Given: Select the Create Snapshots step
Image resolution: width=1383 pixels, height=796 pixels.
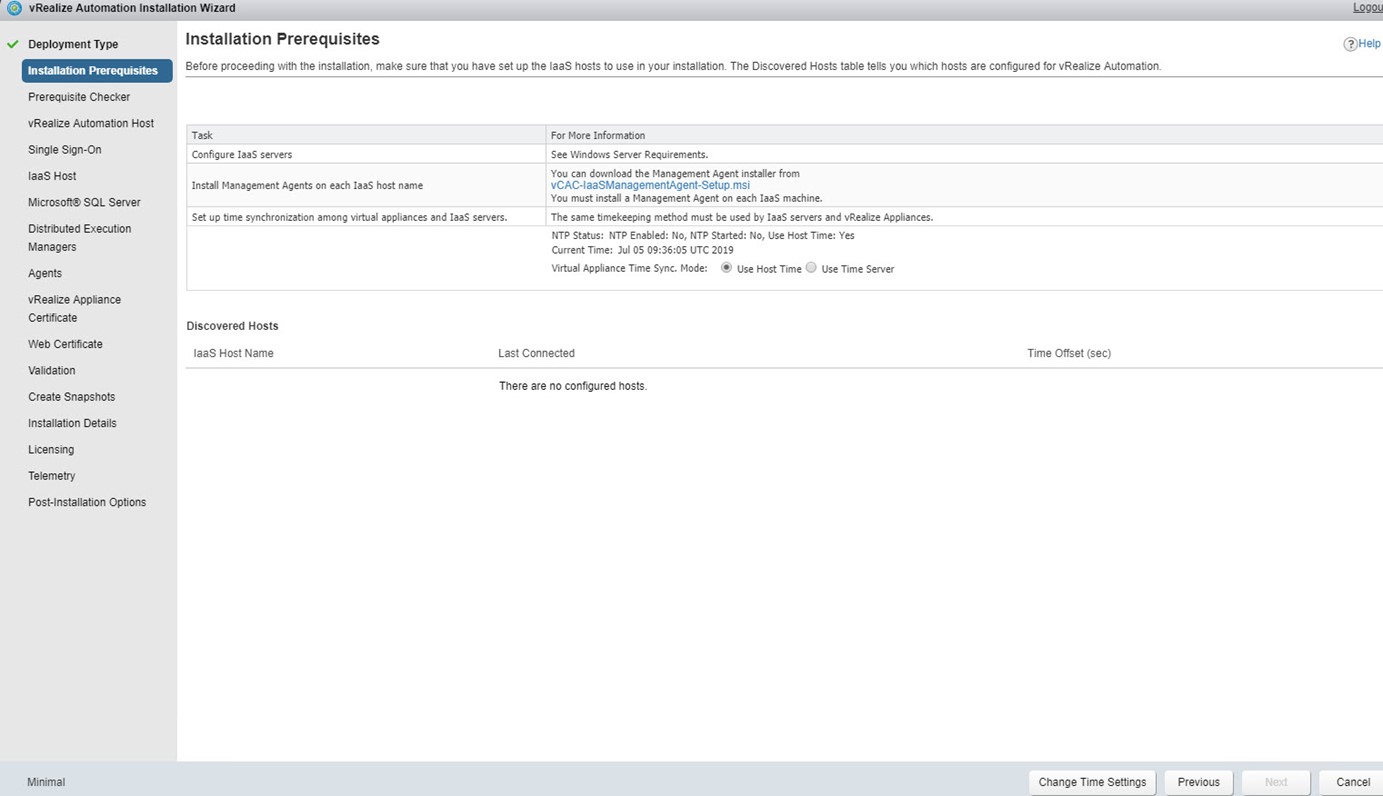Looking at the screenshot, I should pos(72,397).
